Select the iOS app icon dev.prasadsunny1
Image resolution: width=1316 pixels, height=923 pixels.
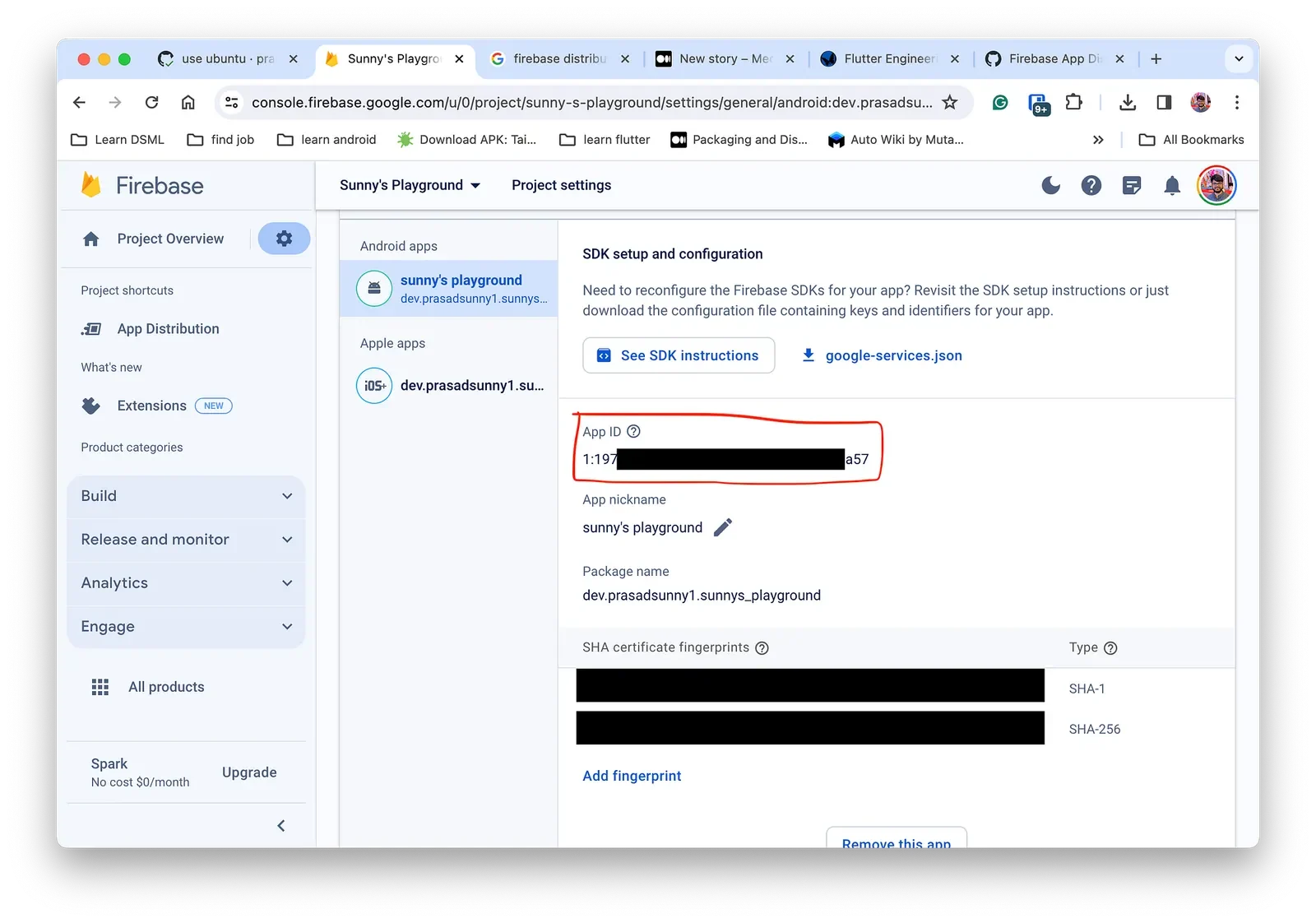(x=374, y=386)
